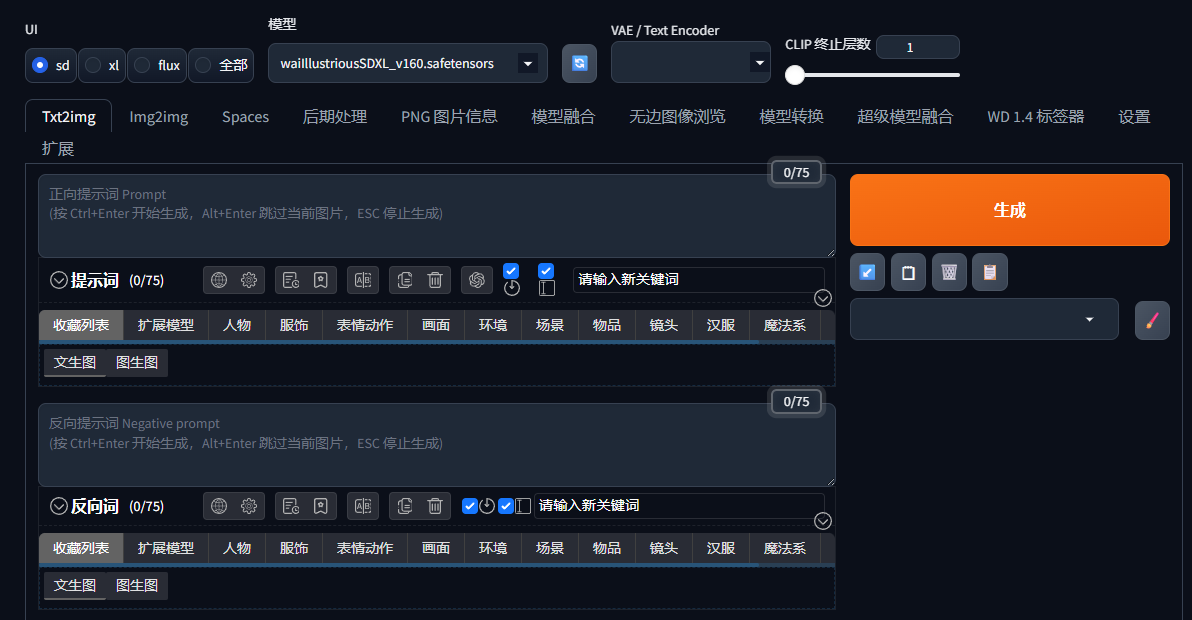Click the paintbrush style edit icon
The image size is (1192, 620).
1152,320
